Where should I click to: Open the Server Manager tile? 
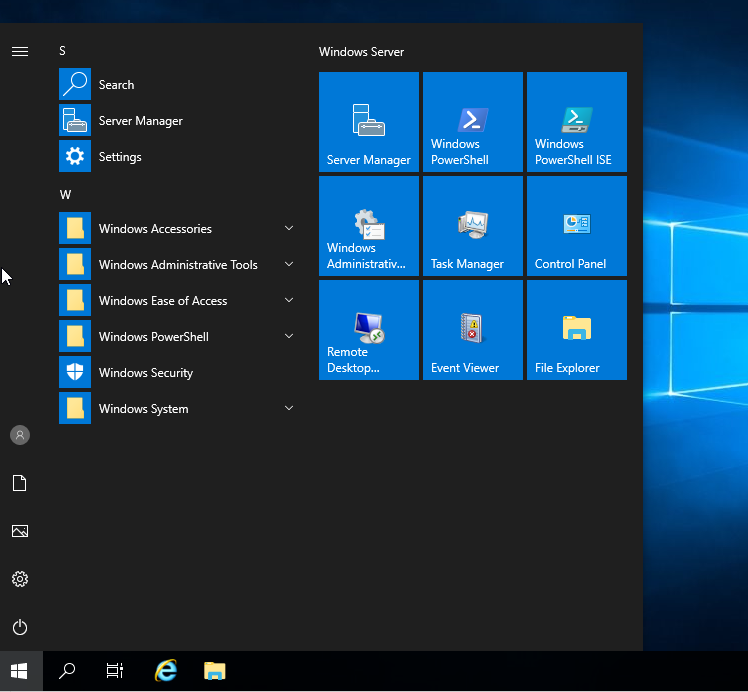click(369, 122)
